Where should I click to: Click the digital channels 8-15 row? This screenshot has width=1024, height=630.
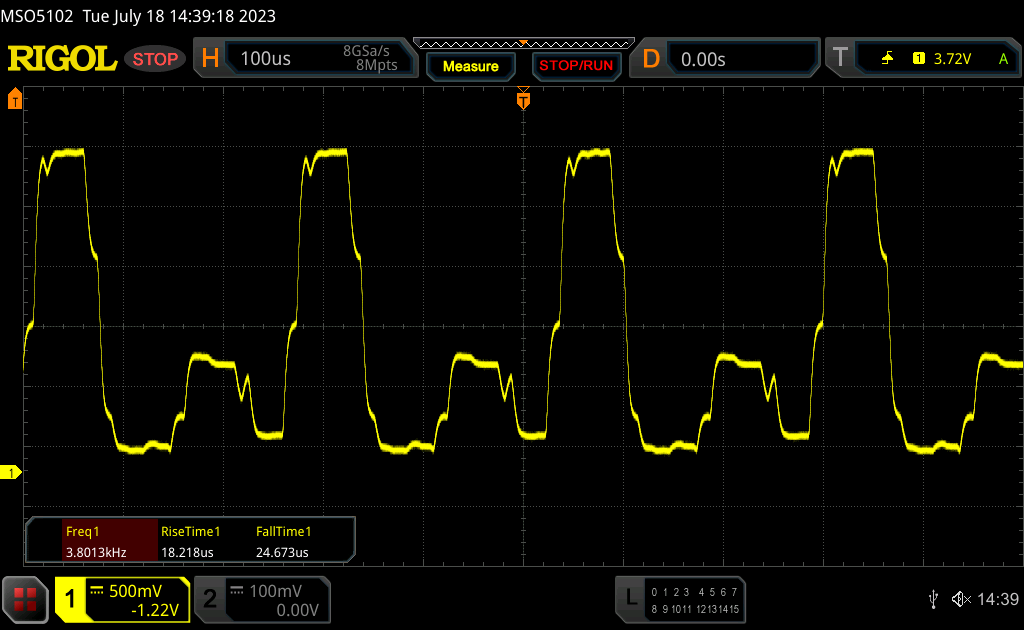pos(694,609)
